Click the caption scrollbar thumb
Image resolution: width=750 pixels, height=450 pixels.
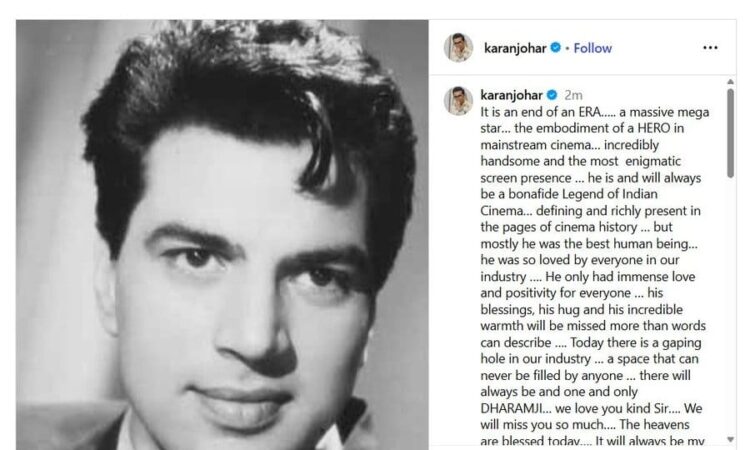tap(730, 133)
